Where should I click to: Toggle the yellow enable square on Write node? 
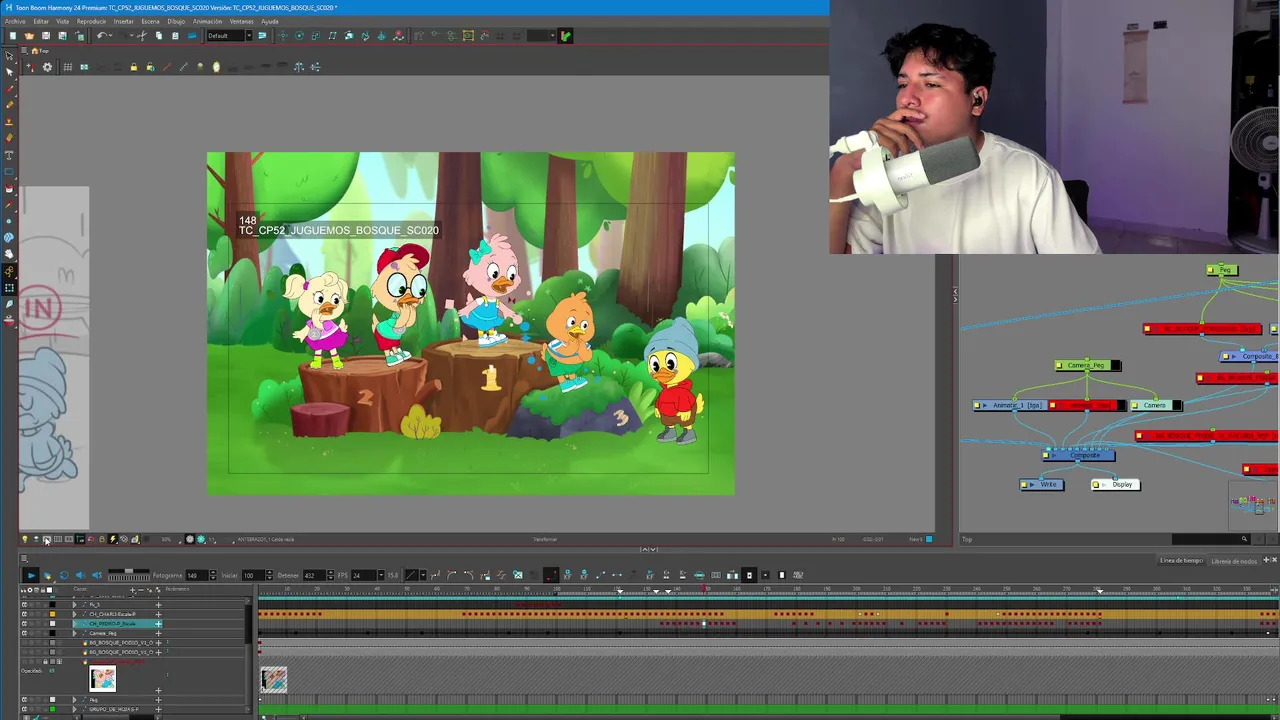pos(1024,484)
